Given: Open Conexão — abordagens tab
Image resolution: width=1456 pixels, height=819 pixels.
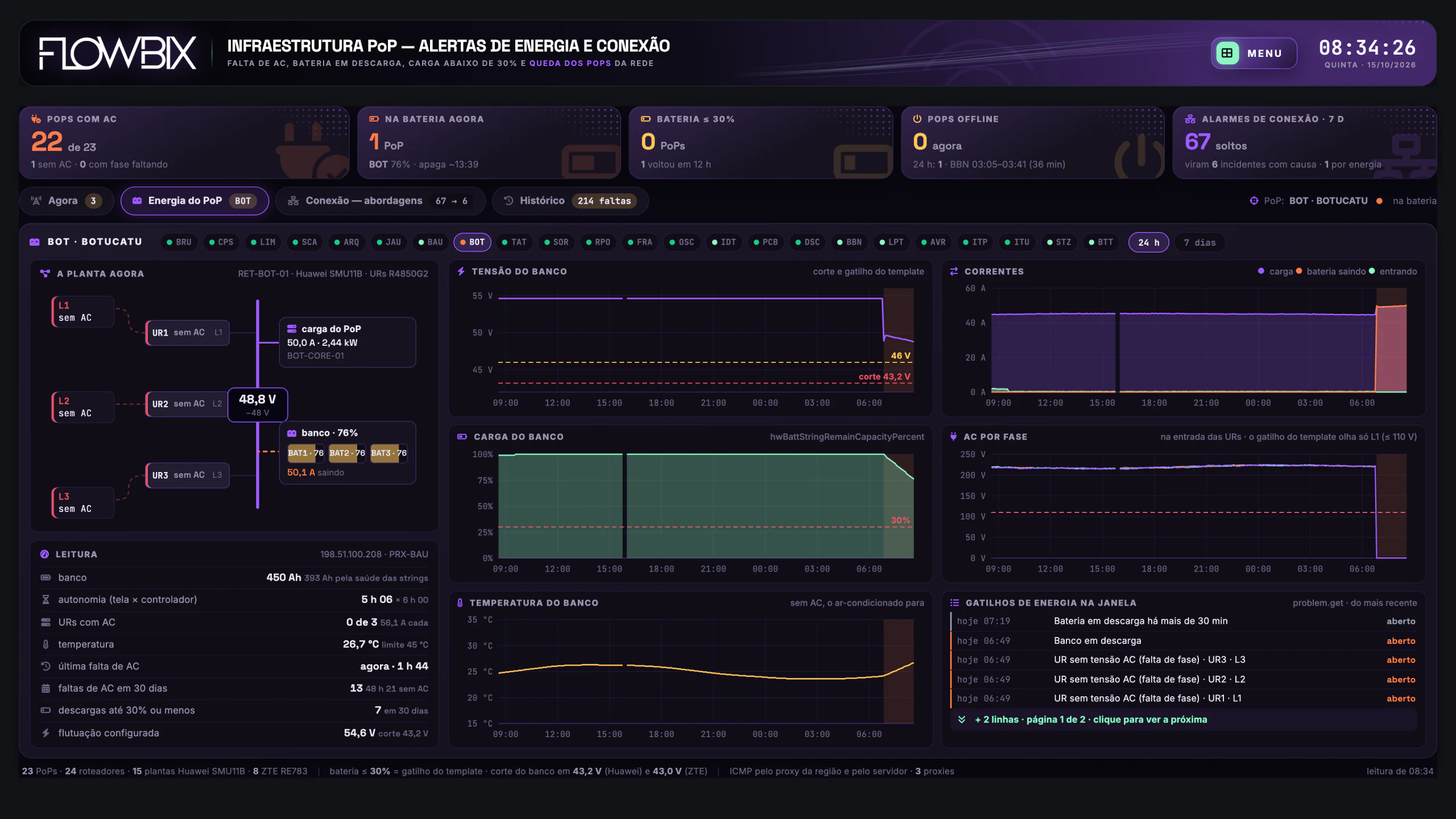Looking at the screenshot, I should 380,201.
